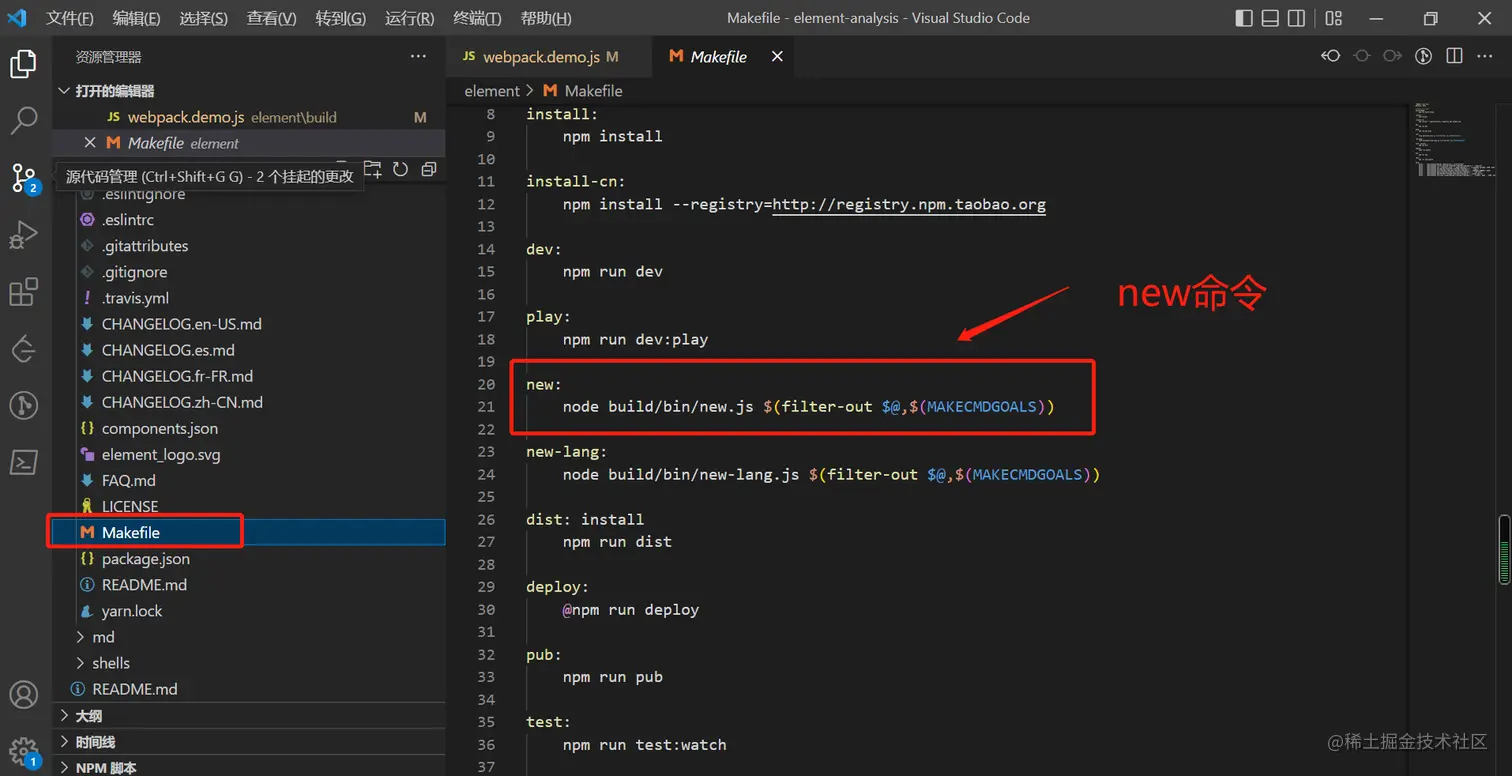
Task: Open the 转到(G) menu
Action: coord(340,18)
